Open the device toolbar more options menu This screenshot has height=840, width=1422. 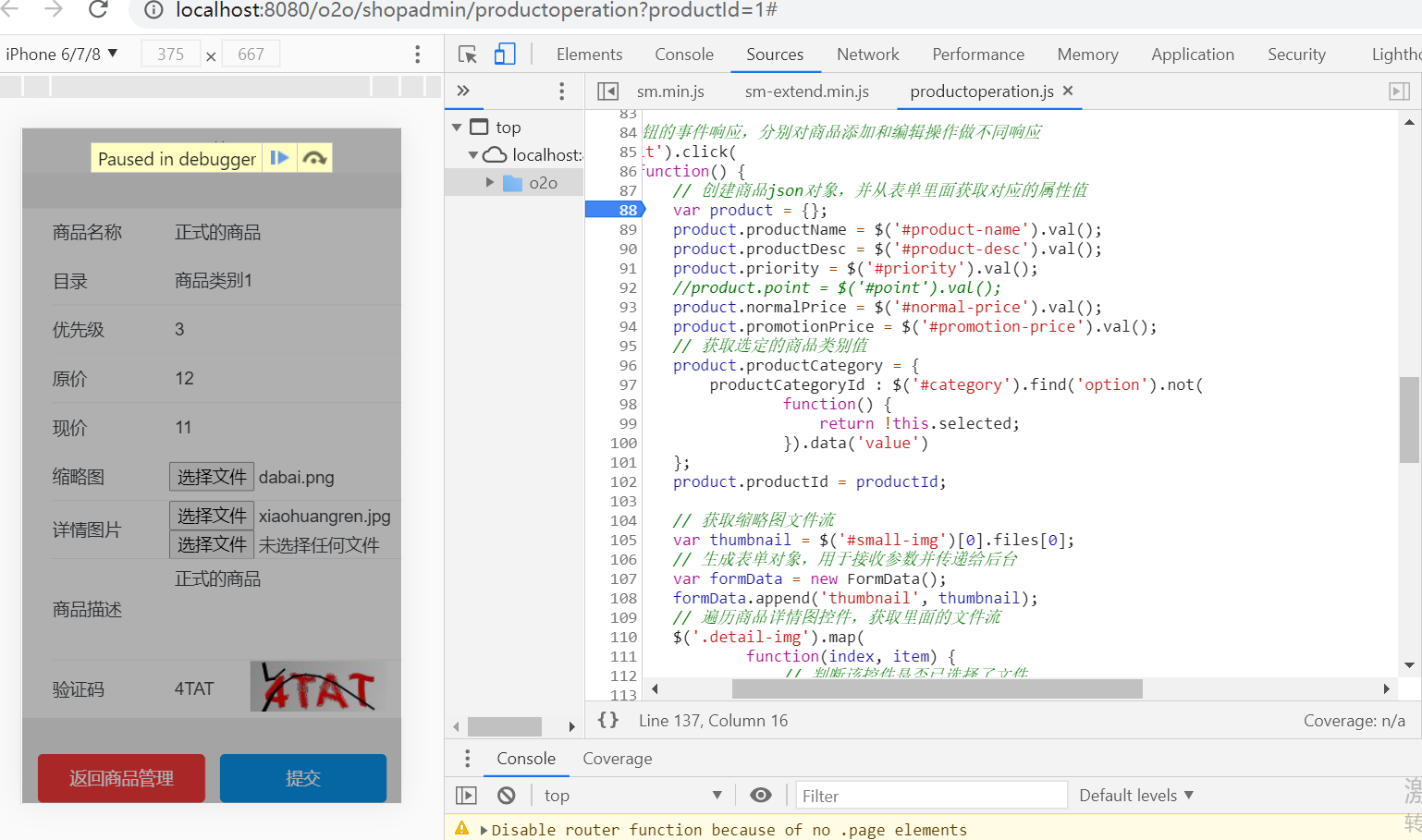tap(418, 55)
